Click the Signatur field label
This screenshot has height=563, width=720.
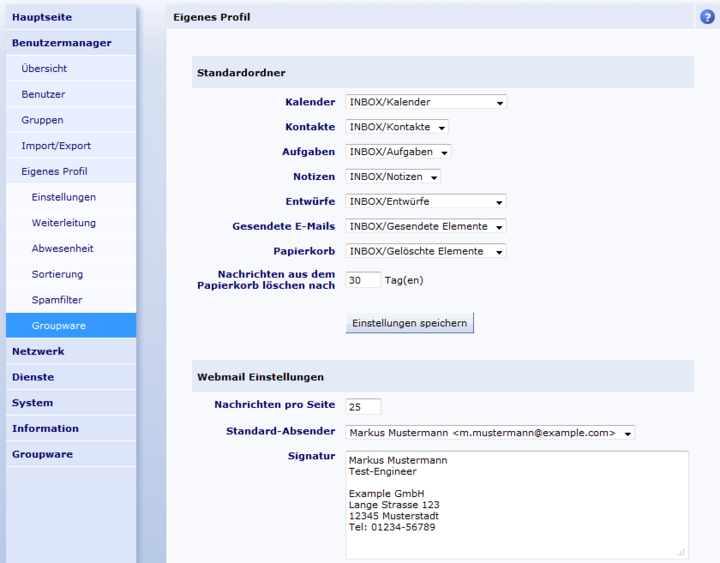click(311, 456)
